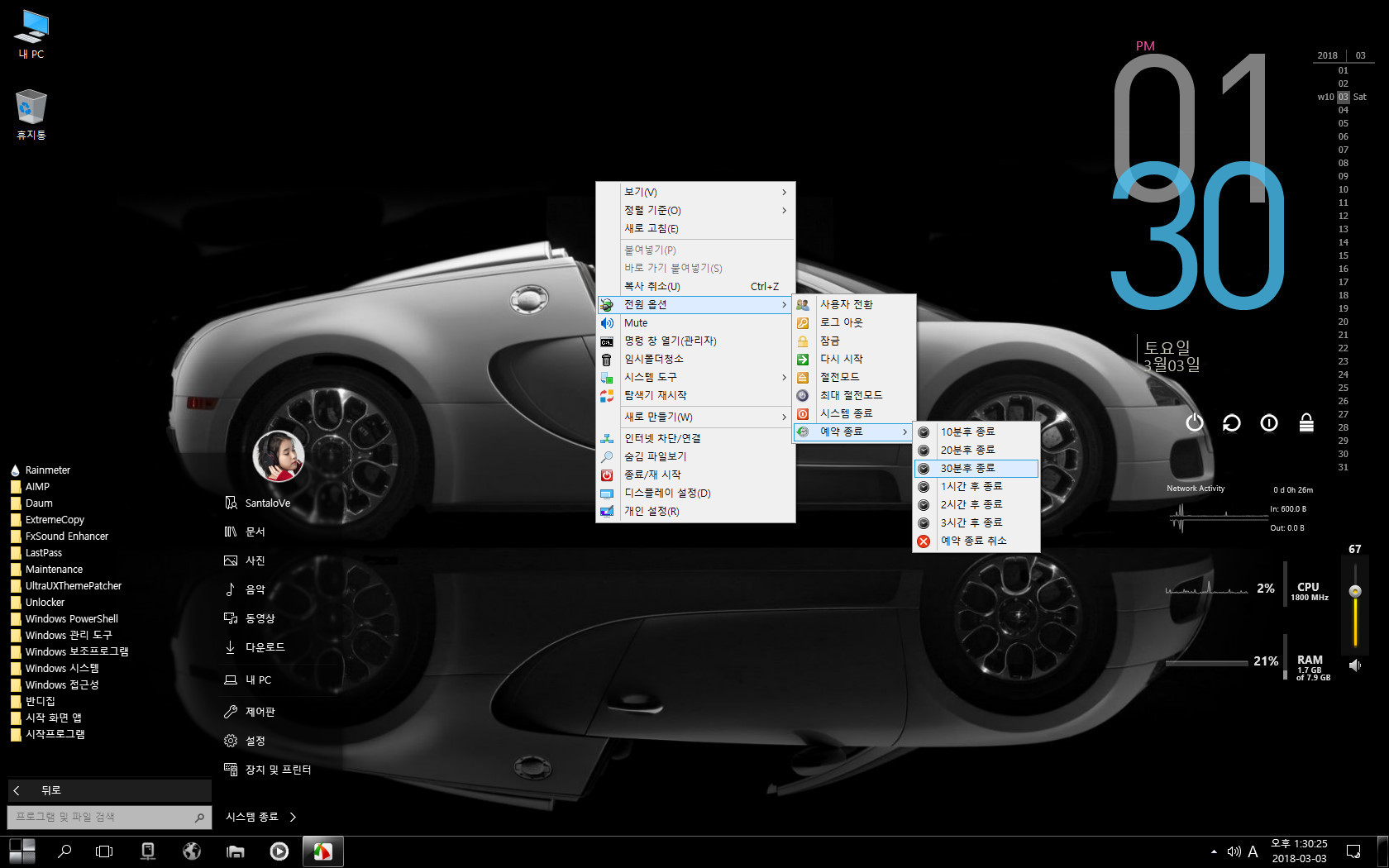Select 예약 종료 취소 cancel option

pyautogui.click(x=976, y=541)
